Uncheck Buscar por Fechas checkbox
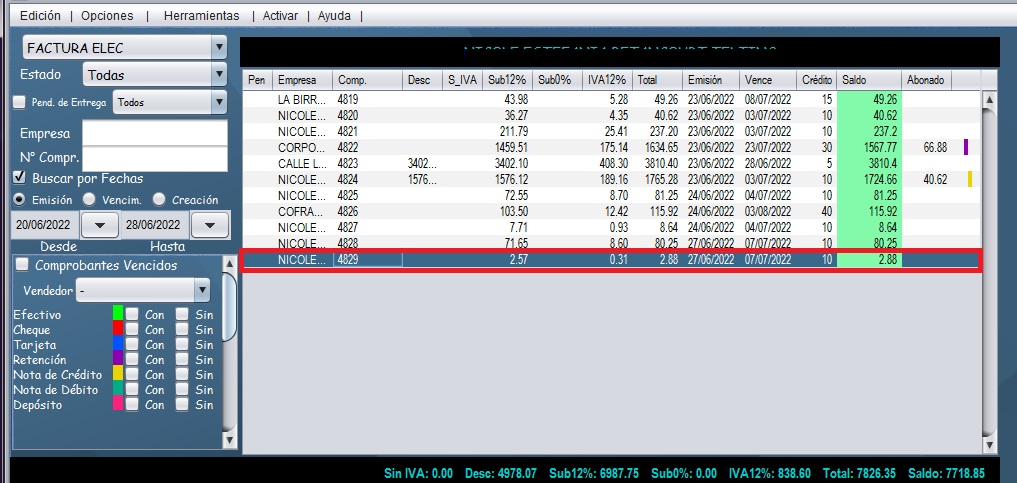1017x483 pixels. click(x=19, y=178)
